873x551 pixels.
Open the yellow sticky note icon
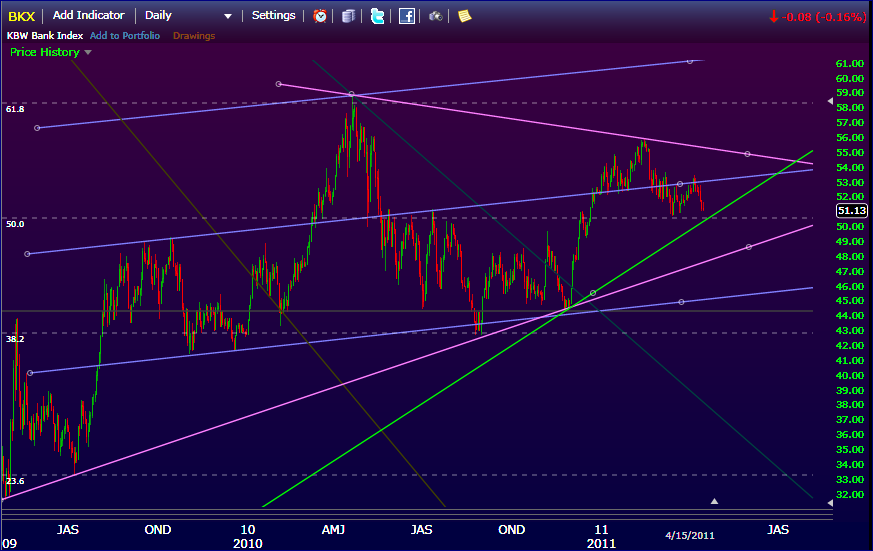[464, 16]
